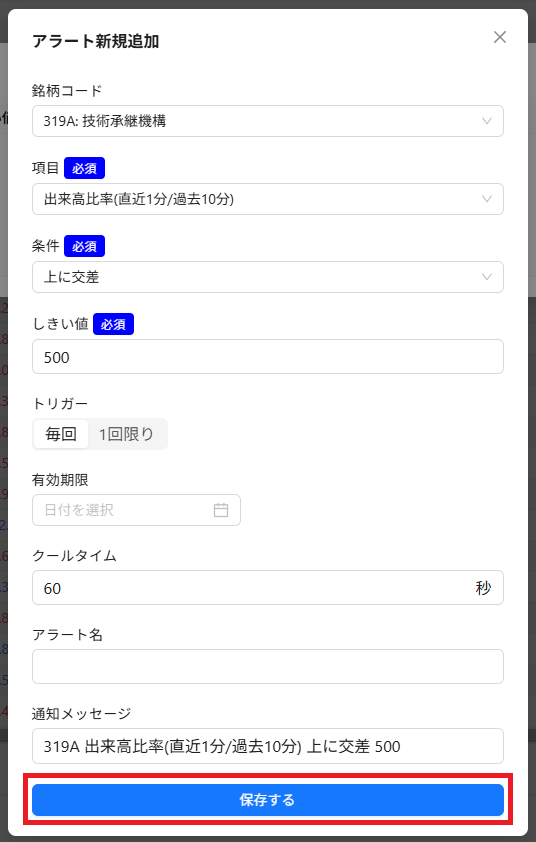Save the alert with 保存する button
Viewport: 536px width, 842px height.
[x=267, y=800]
